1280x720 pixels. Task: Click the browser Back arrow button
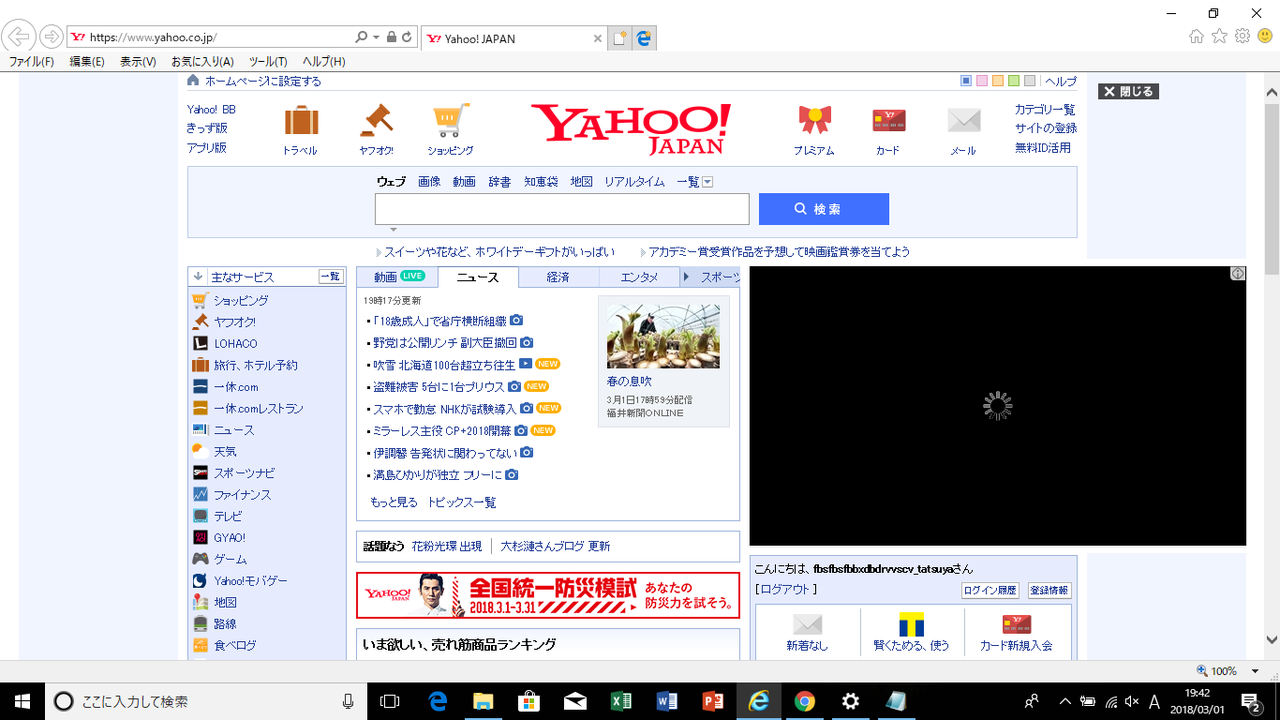coord(19,38)
